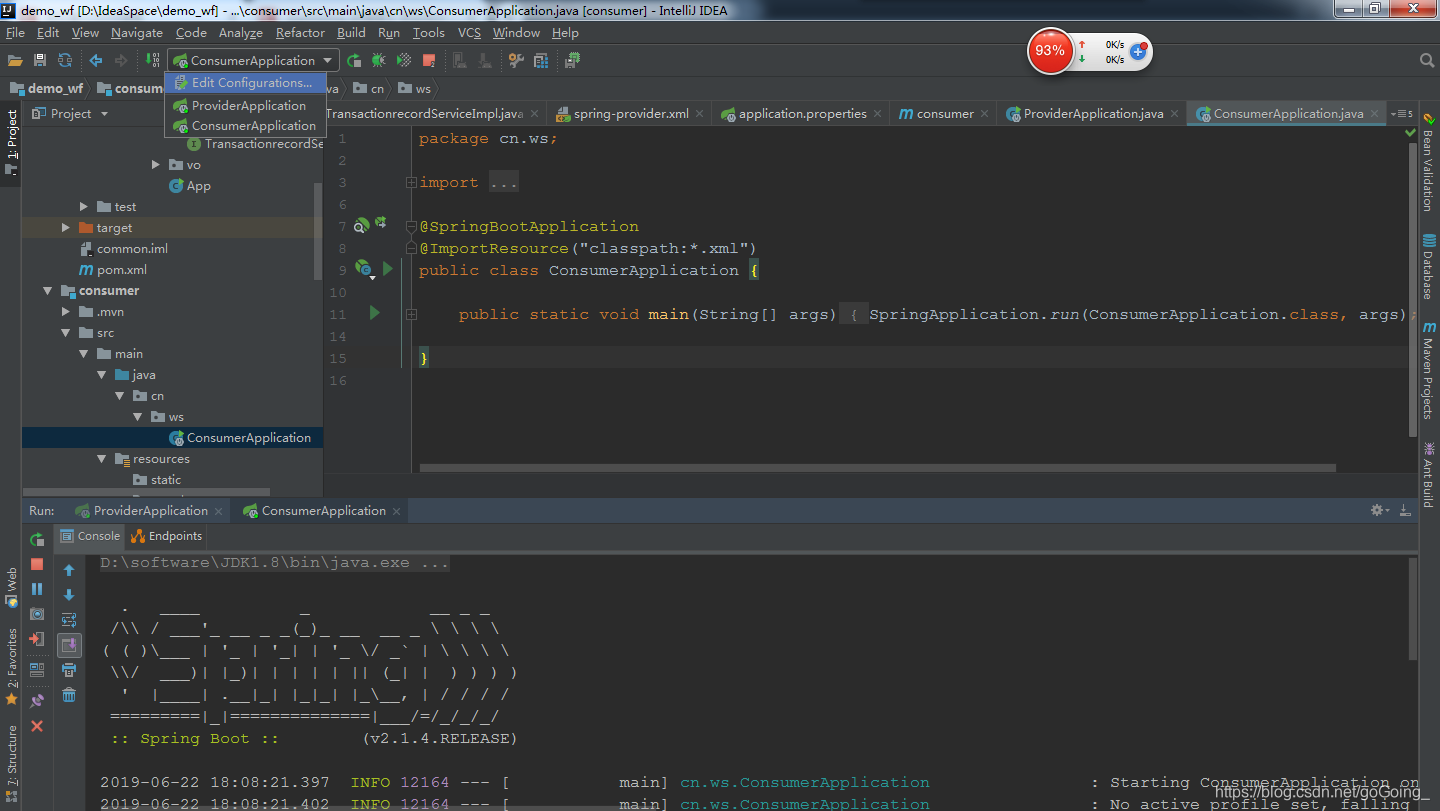Expand the target folder in the tree
The height and width of the screenshot is (811, 1440).
point(68,228)
